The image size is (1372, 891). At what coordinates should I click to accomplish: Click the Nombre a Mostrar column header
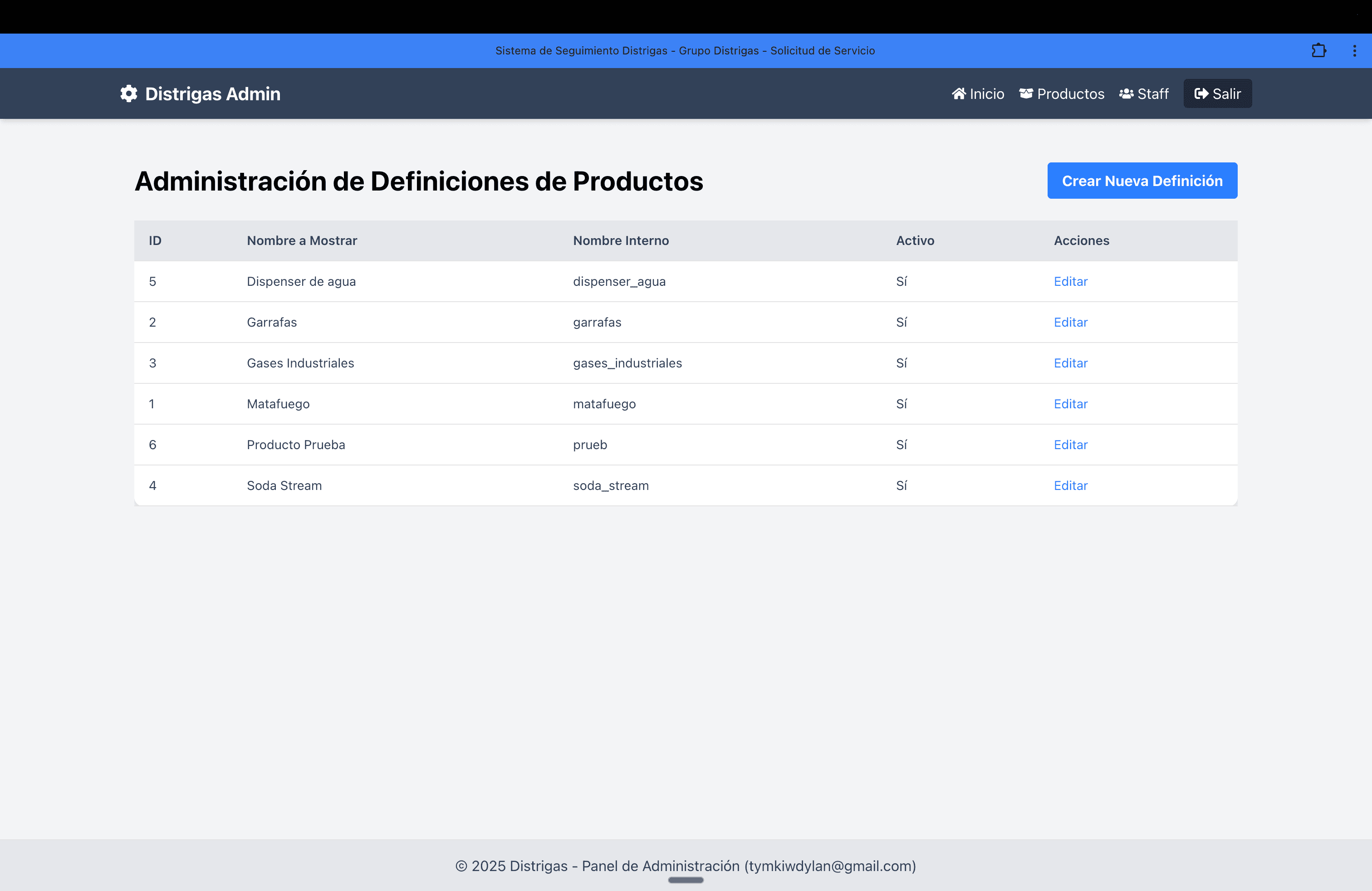point(302,240)
